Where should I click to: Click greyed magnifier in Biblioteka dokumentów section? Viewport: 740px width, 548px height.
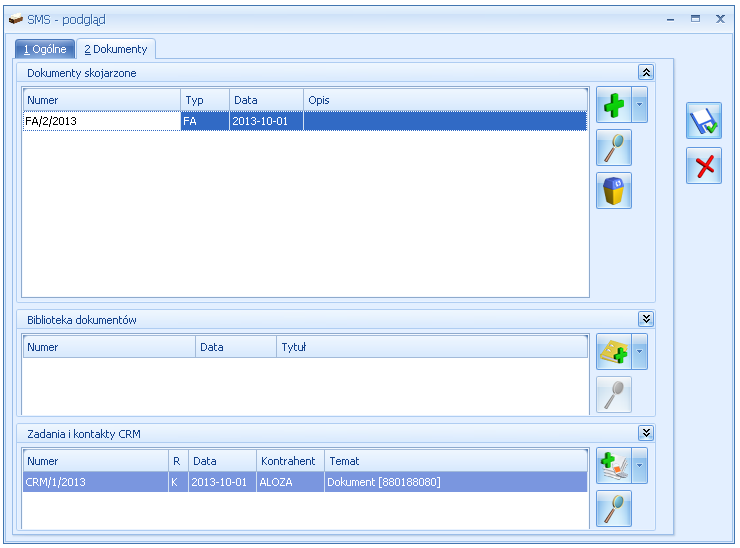point(614,395)
